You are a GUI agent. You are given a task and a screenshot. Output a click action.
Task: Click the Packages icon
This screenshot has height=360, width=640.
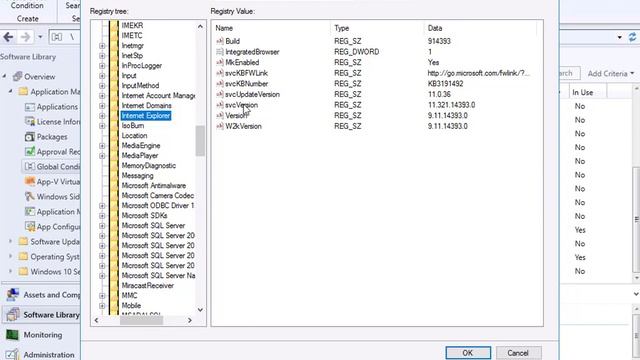pos(29,137)
